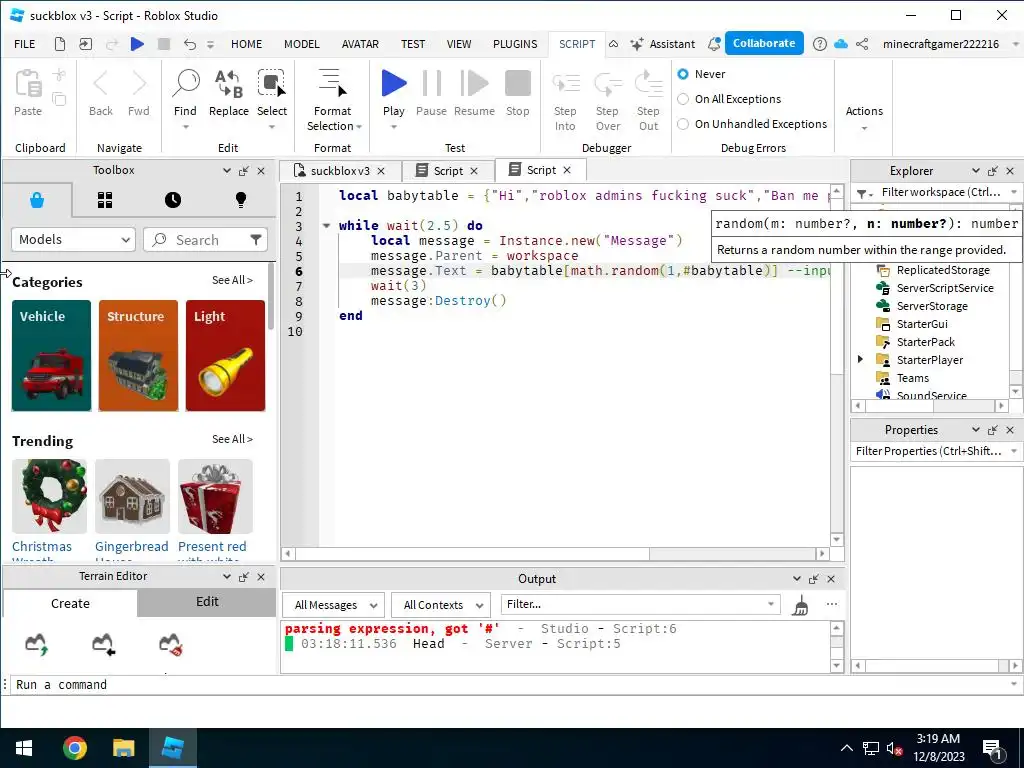Switch to MODEL ribbon tab
1024x768 pixels.
[x=302, y=44]
